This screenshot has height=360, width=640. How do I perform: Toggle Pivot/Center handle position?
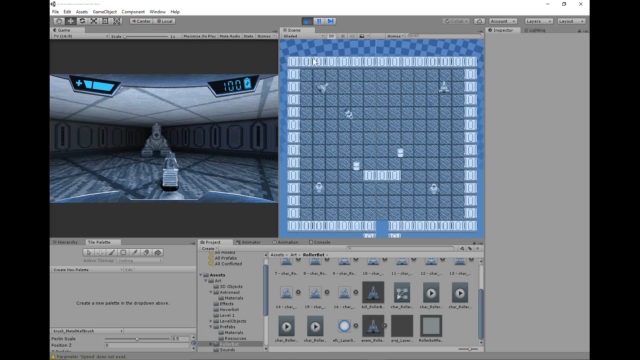(x=142, y=21)
